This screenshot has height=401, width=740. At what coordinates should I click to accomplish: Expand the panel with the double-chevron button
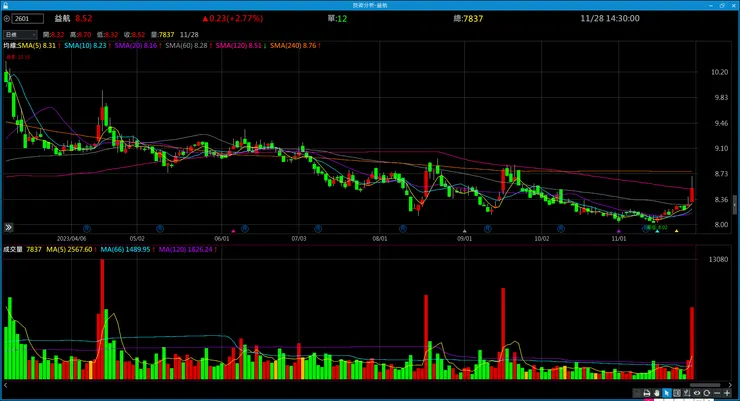point(8,227)
